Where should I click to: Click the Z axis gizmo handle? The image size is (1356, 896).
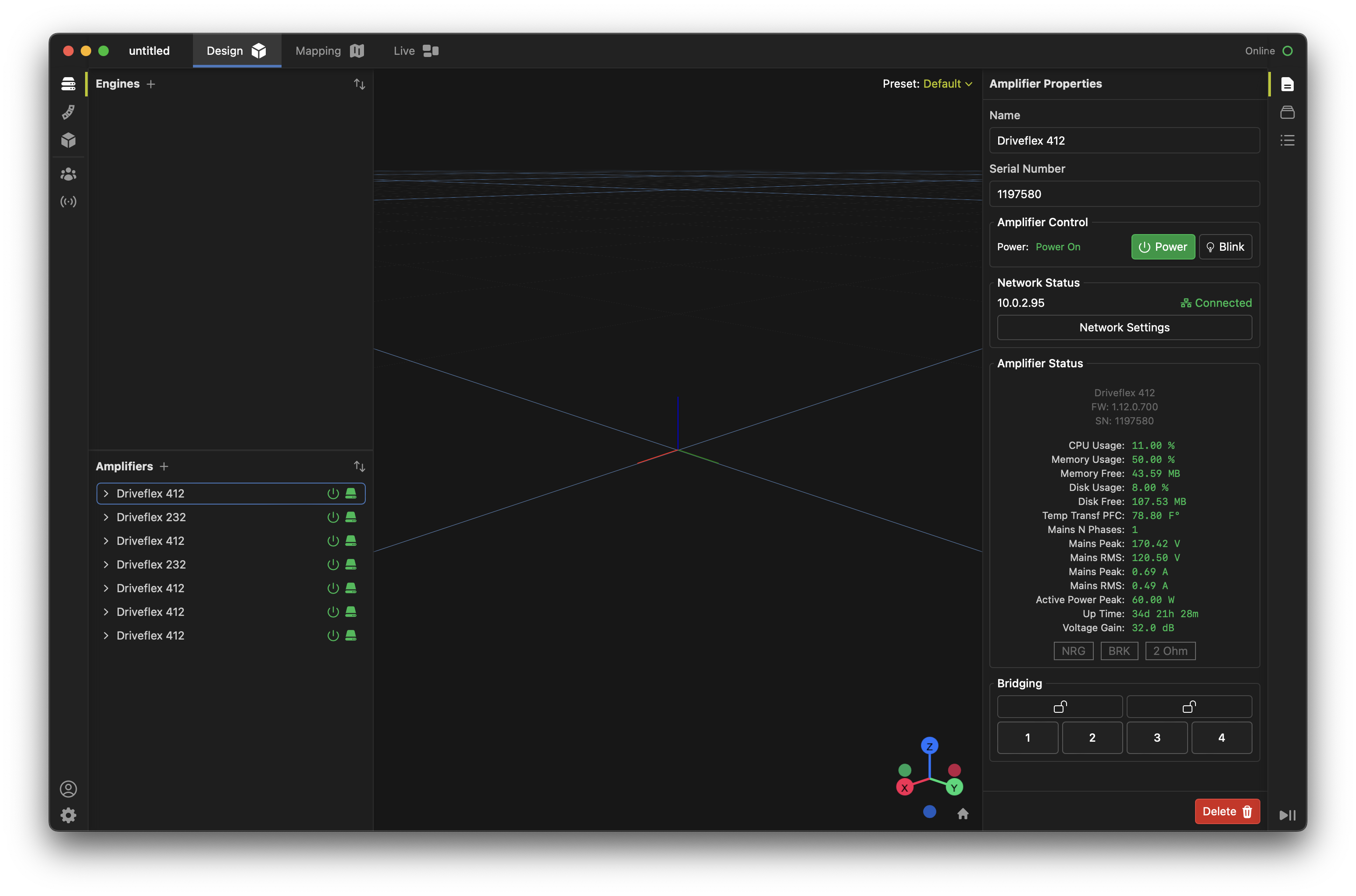point(930,746)
